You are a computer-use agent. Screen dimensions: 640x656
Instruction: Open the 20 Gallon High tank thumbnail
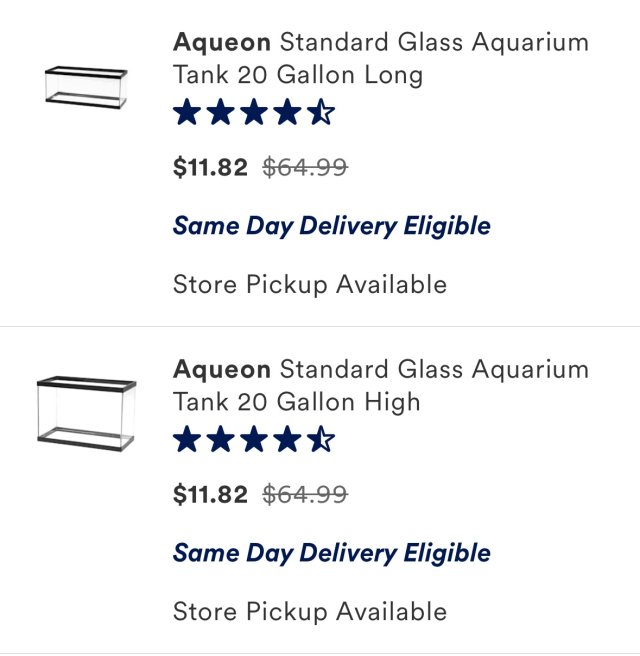click(x=87, y=414)
